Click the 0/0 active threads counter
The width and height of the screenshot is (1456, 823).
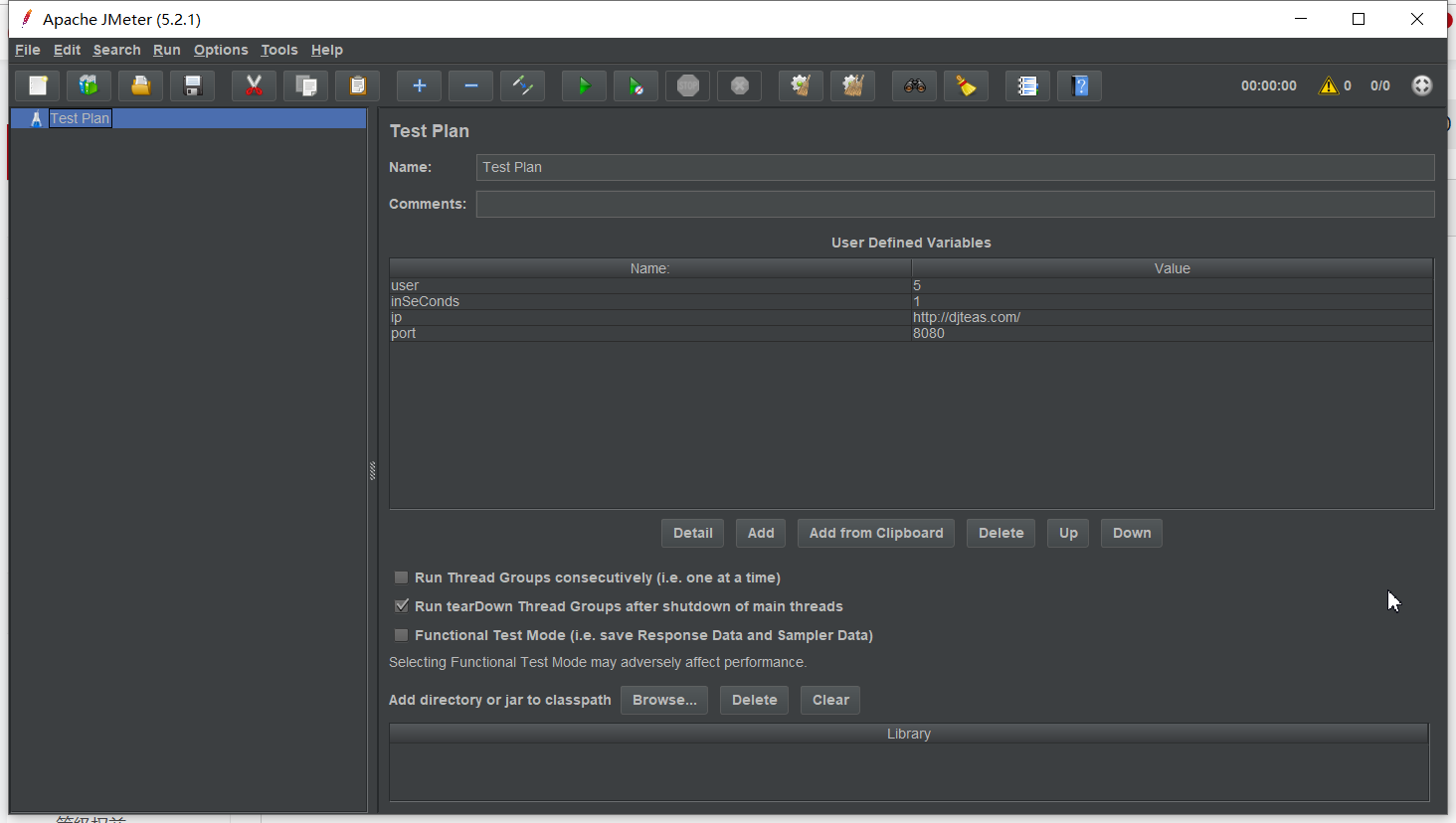point(1380,85)
